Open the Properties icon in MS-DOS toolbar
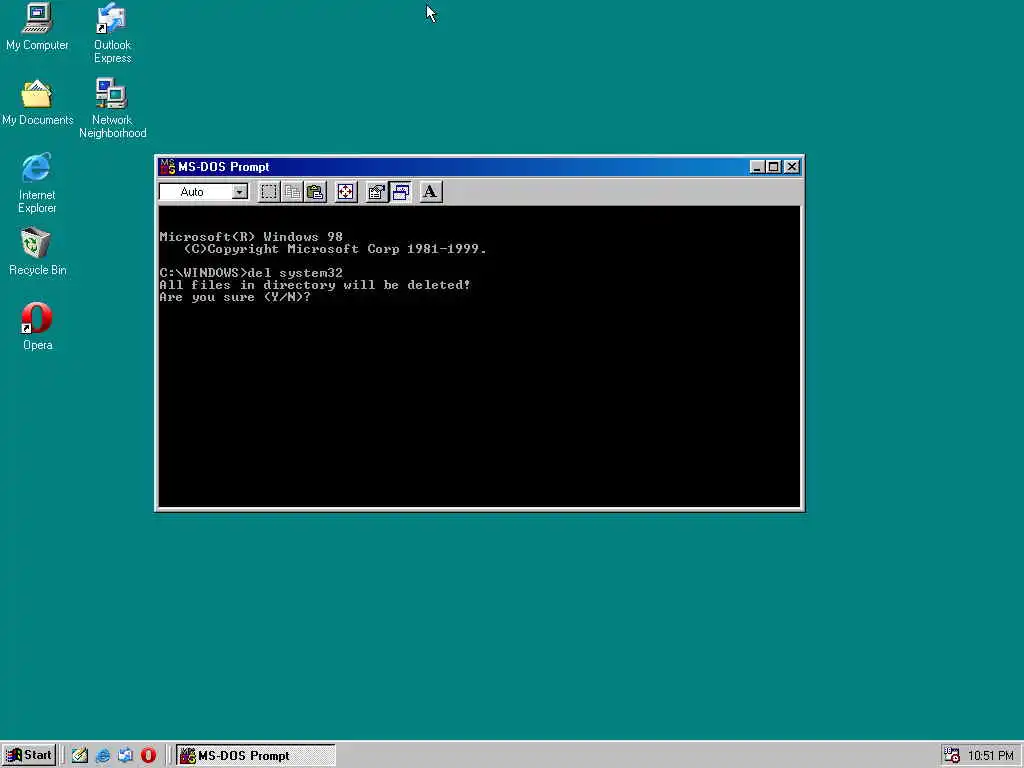 (x=377, y=192)
